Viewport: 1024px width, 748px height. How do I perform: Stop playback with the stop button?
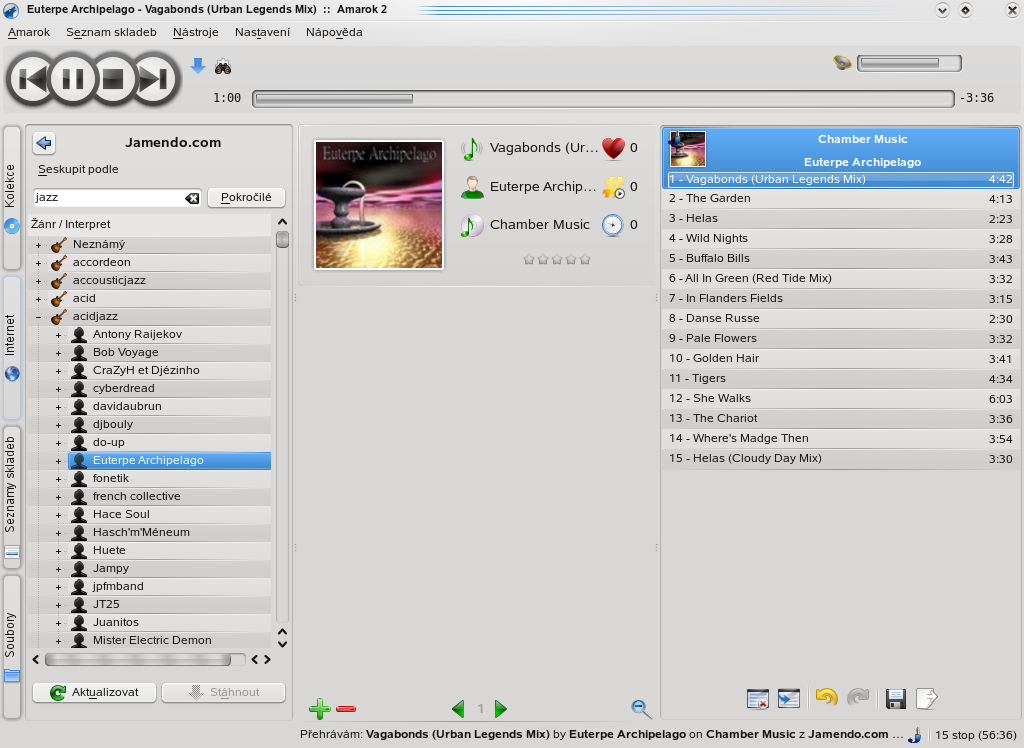click(x=113, y=79)
